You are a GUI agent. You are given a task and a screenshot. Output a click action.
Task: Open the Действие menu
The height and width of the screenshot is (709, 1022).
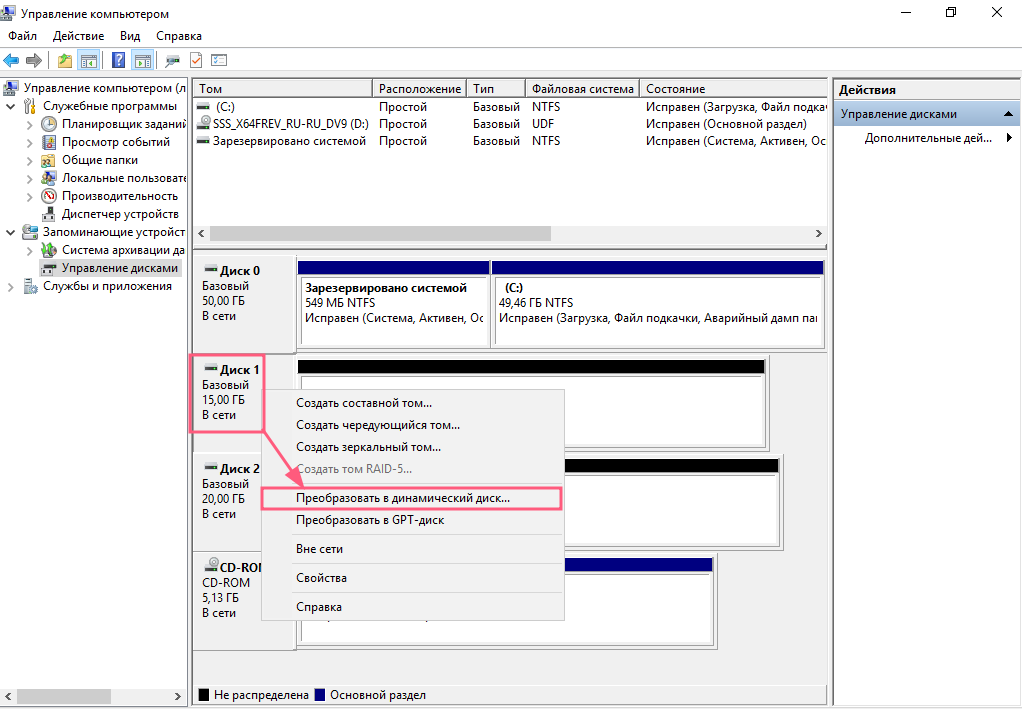click(78, 36)
